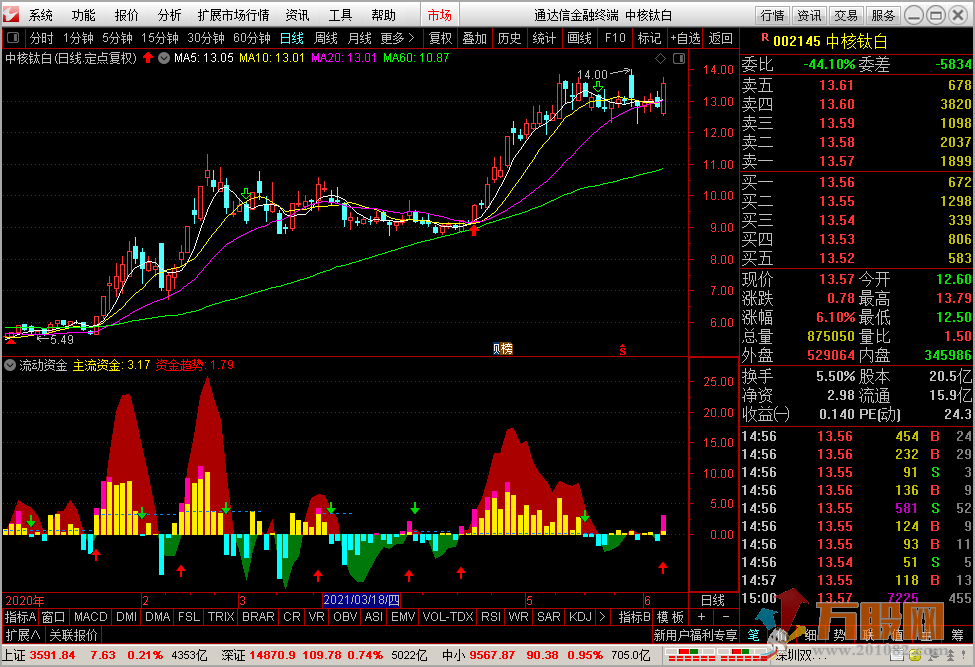Switch indicator to RSI
This screenshot has height=667, width=975.
pyautogui.click(x=491, y=617)
